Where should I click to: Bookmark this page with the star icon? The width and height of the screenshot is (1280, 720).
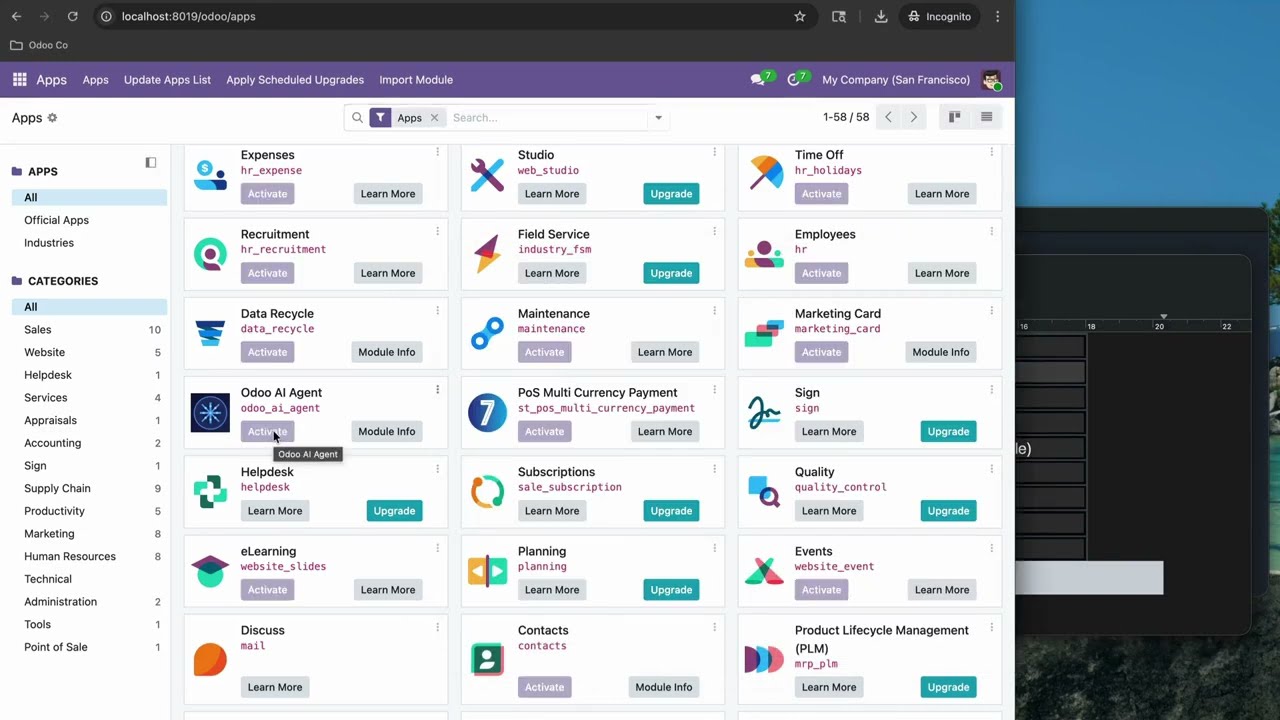click(800, 16)
